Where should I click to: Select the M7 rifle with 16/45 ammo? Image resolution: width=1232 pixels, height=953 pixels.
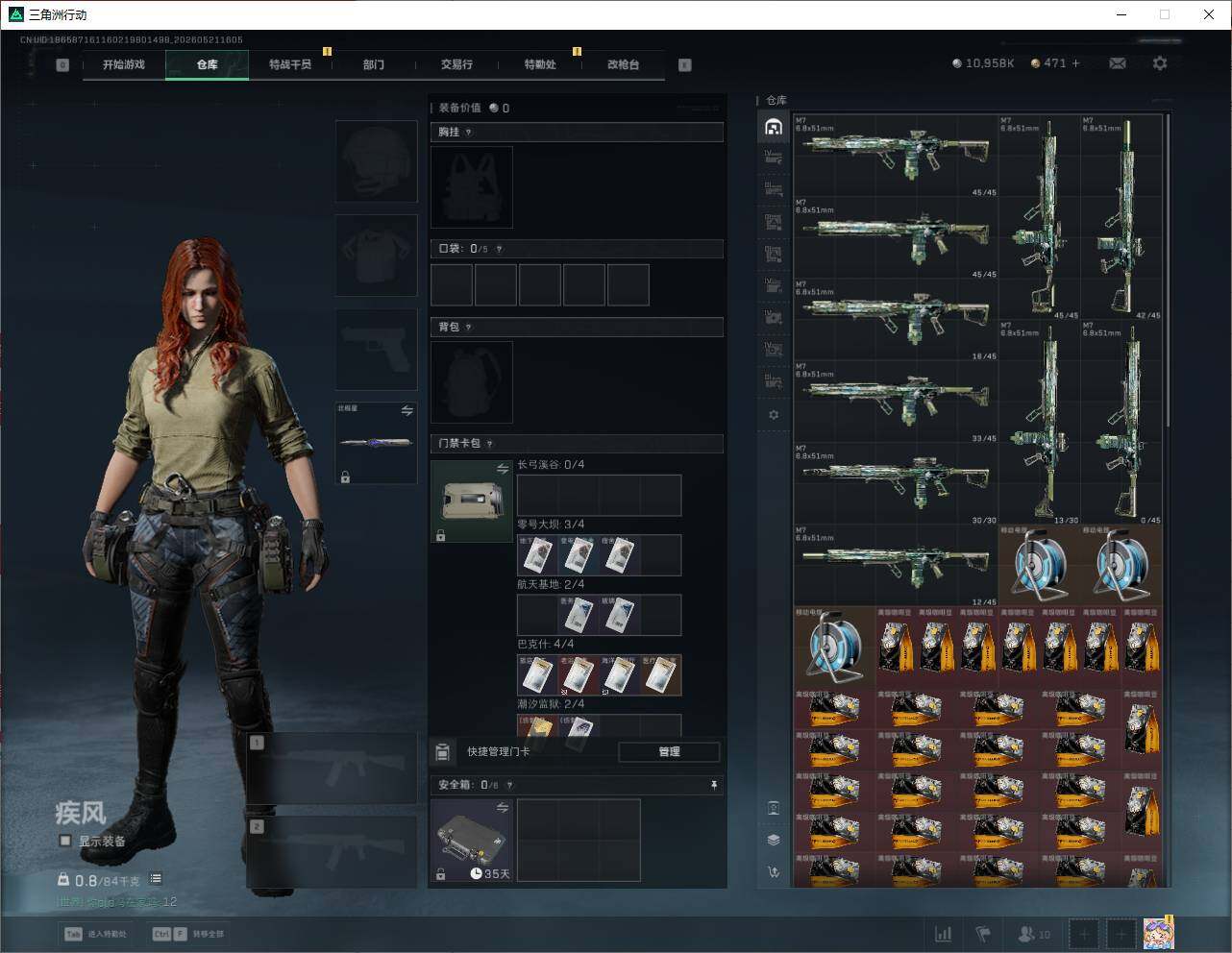pos(896,320)
